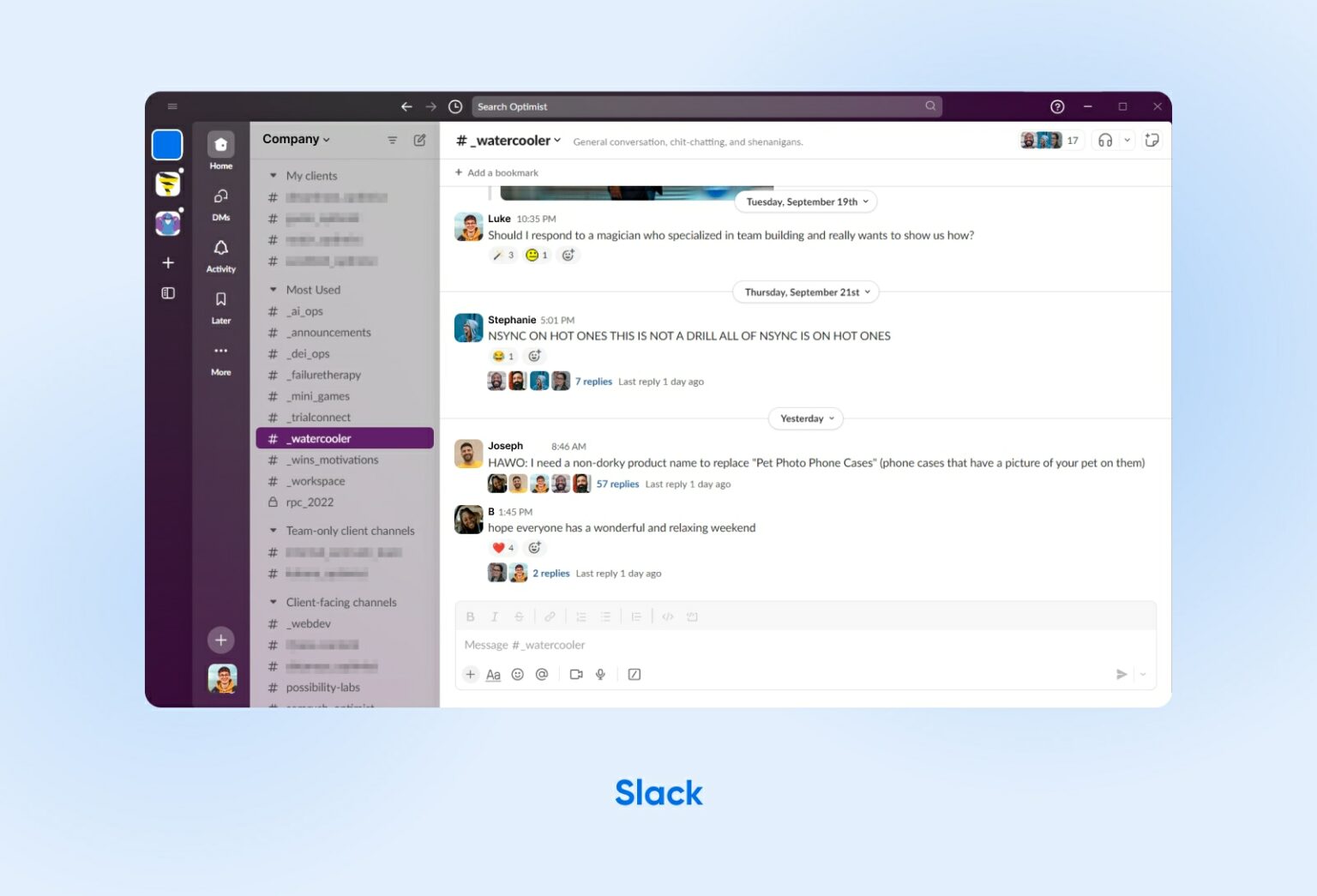Switch to the _announcements channel

(328, 333)
